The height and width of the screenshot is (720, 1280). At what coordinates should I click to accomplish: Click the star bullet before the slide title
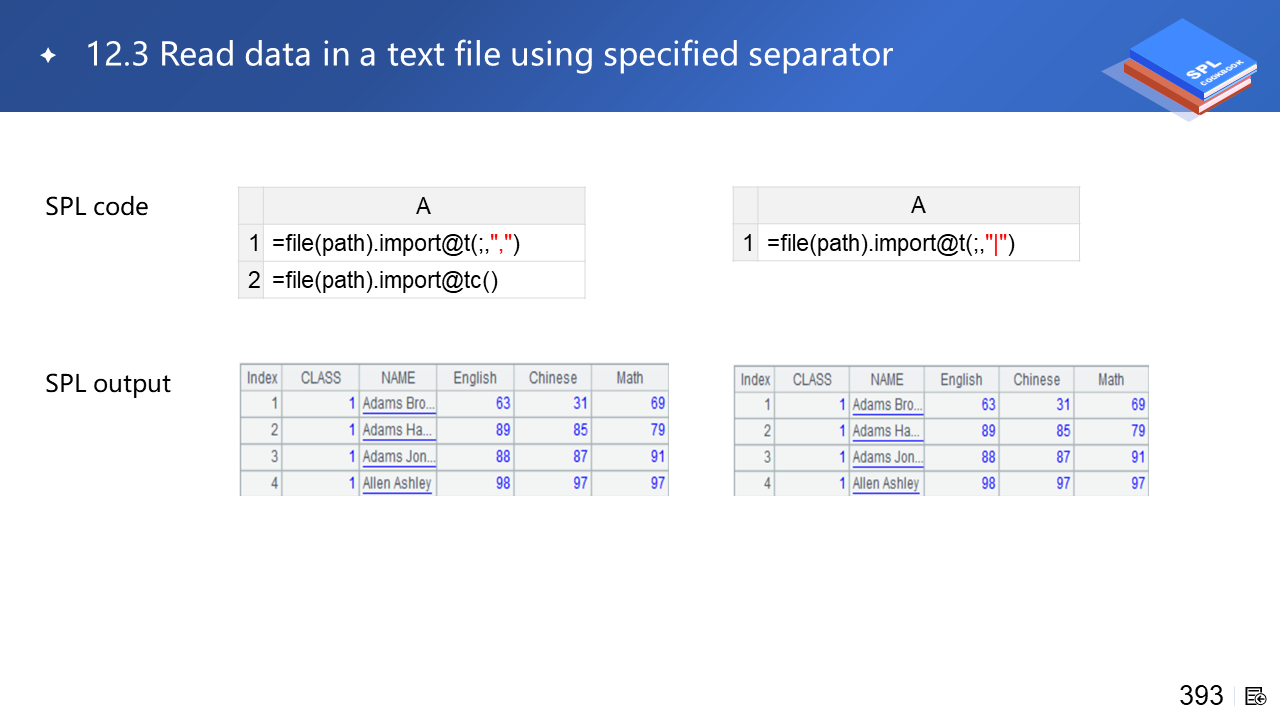tap(48, 56)
